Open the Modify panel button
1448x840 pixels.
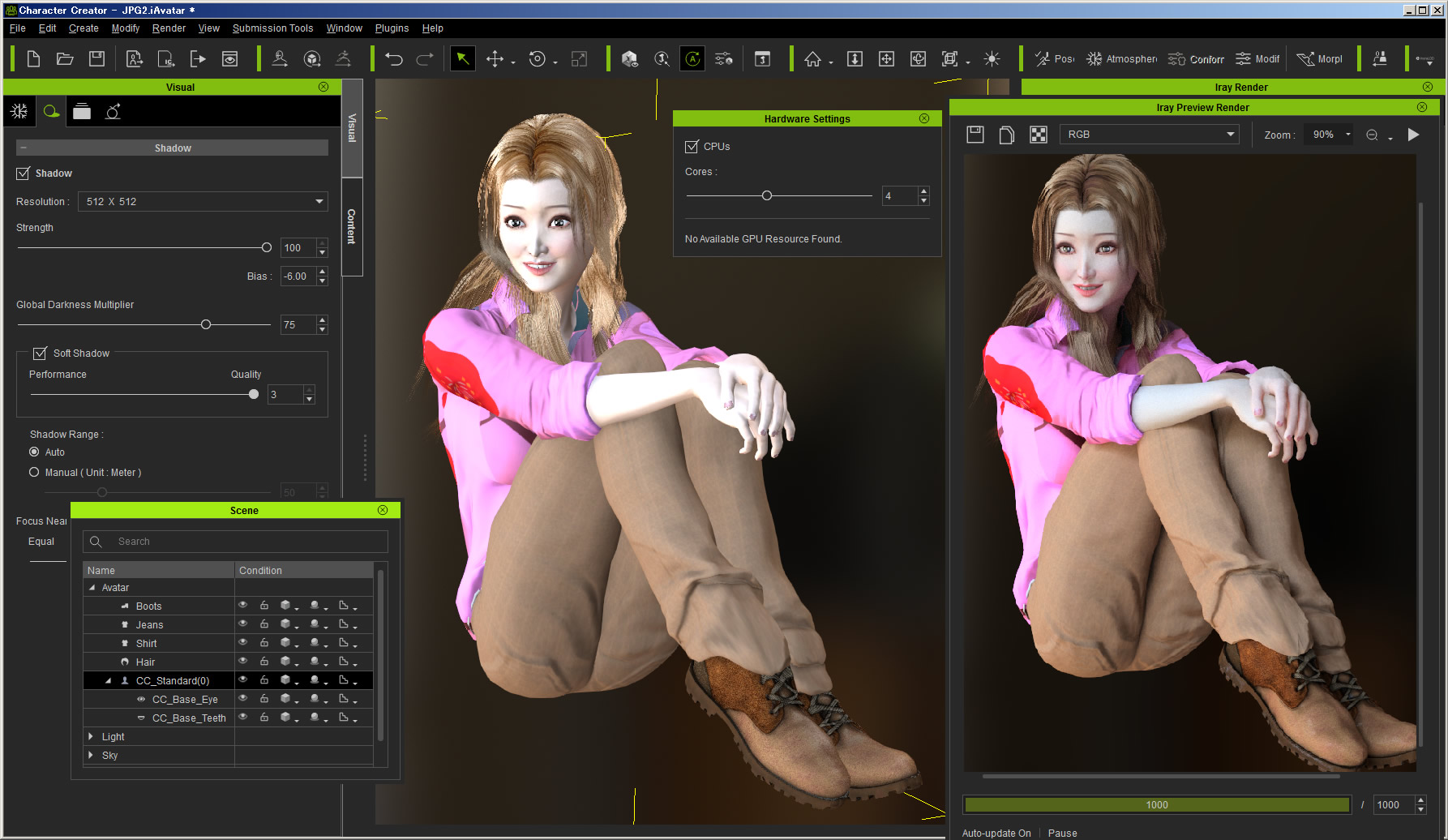click(x=1257, y=59)
